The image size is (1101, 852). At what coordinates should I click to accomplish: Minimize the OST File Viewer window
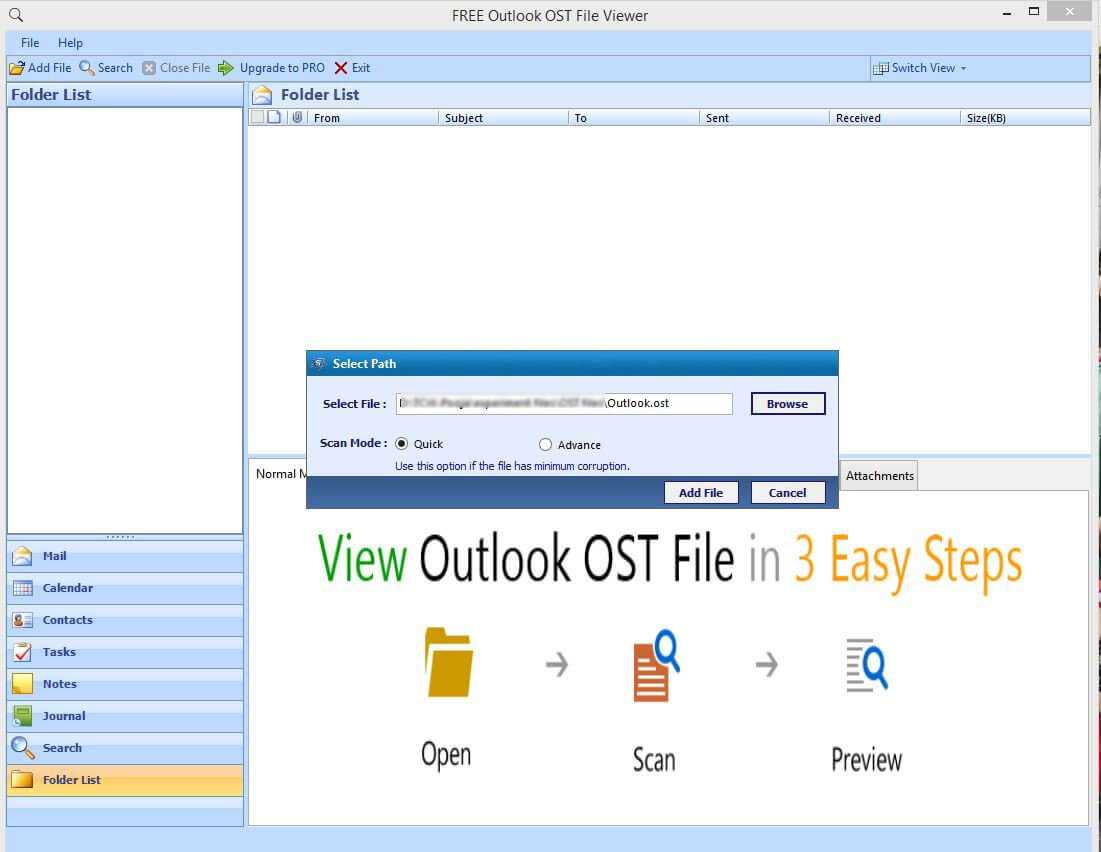click(x=1007, y=13)
